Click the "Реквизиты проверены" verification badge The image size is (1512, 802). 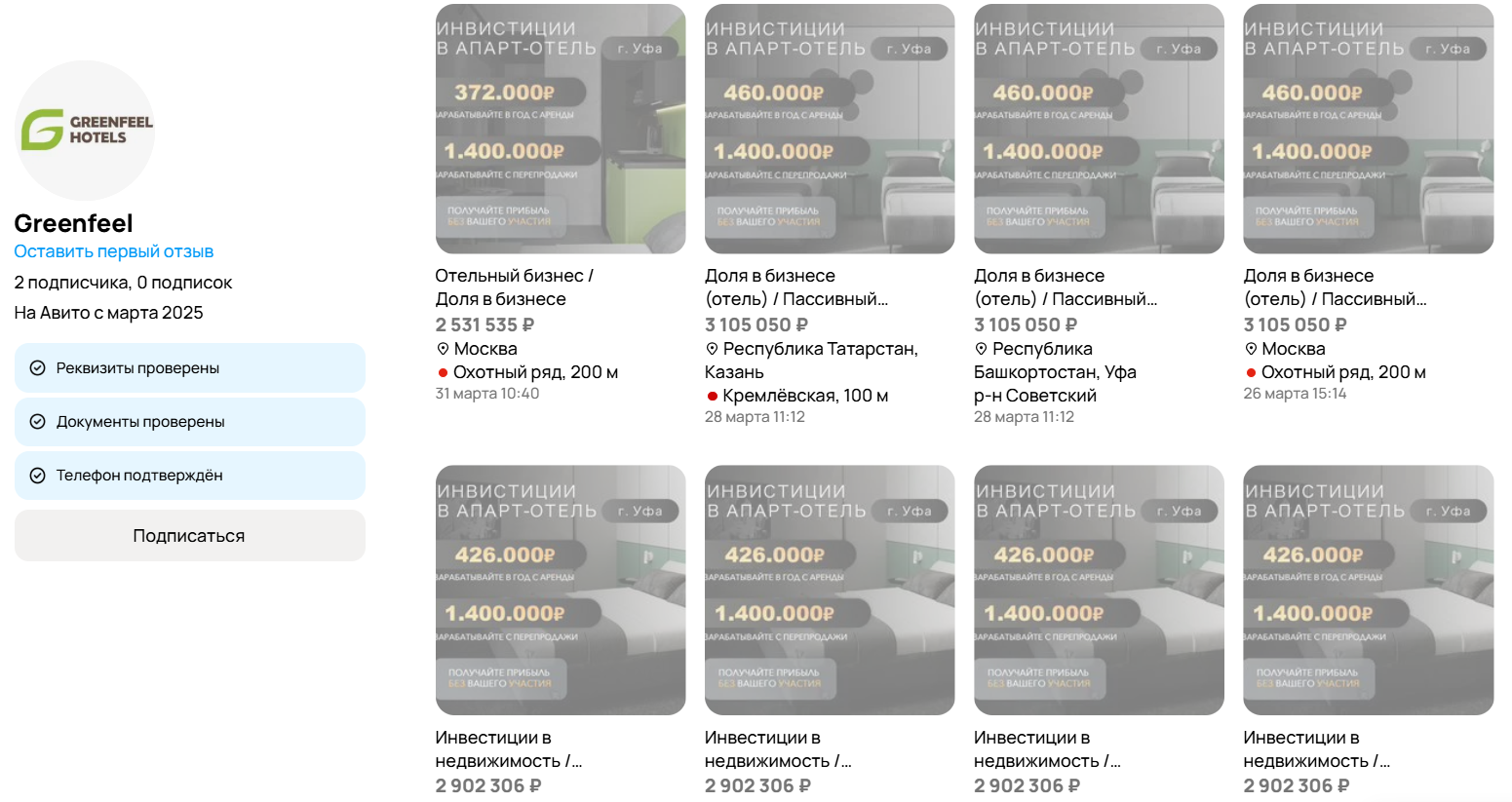point(190,368)
